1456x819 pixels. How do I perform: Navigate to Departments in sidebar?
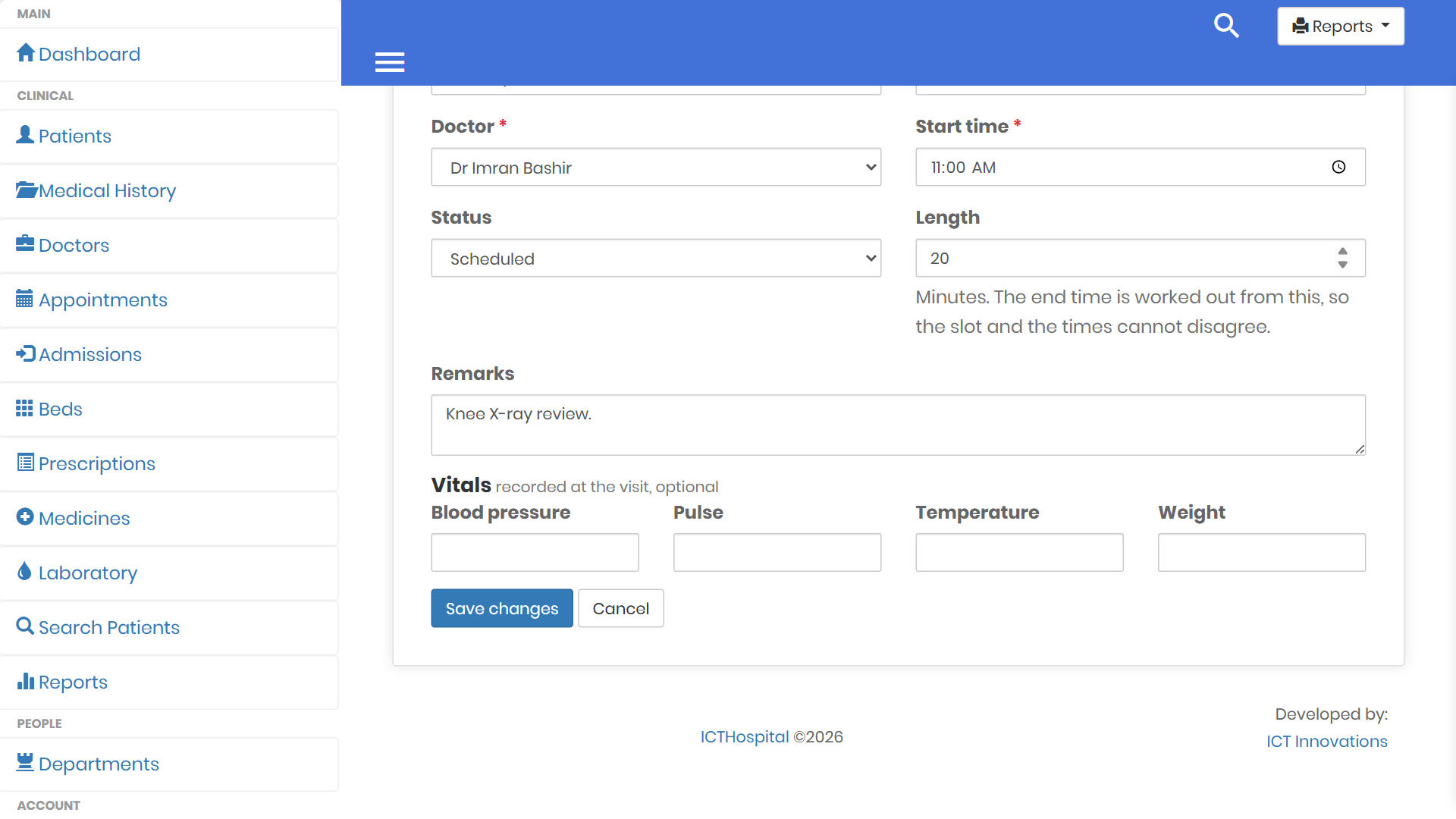tap(170, 764)
